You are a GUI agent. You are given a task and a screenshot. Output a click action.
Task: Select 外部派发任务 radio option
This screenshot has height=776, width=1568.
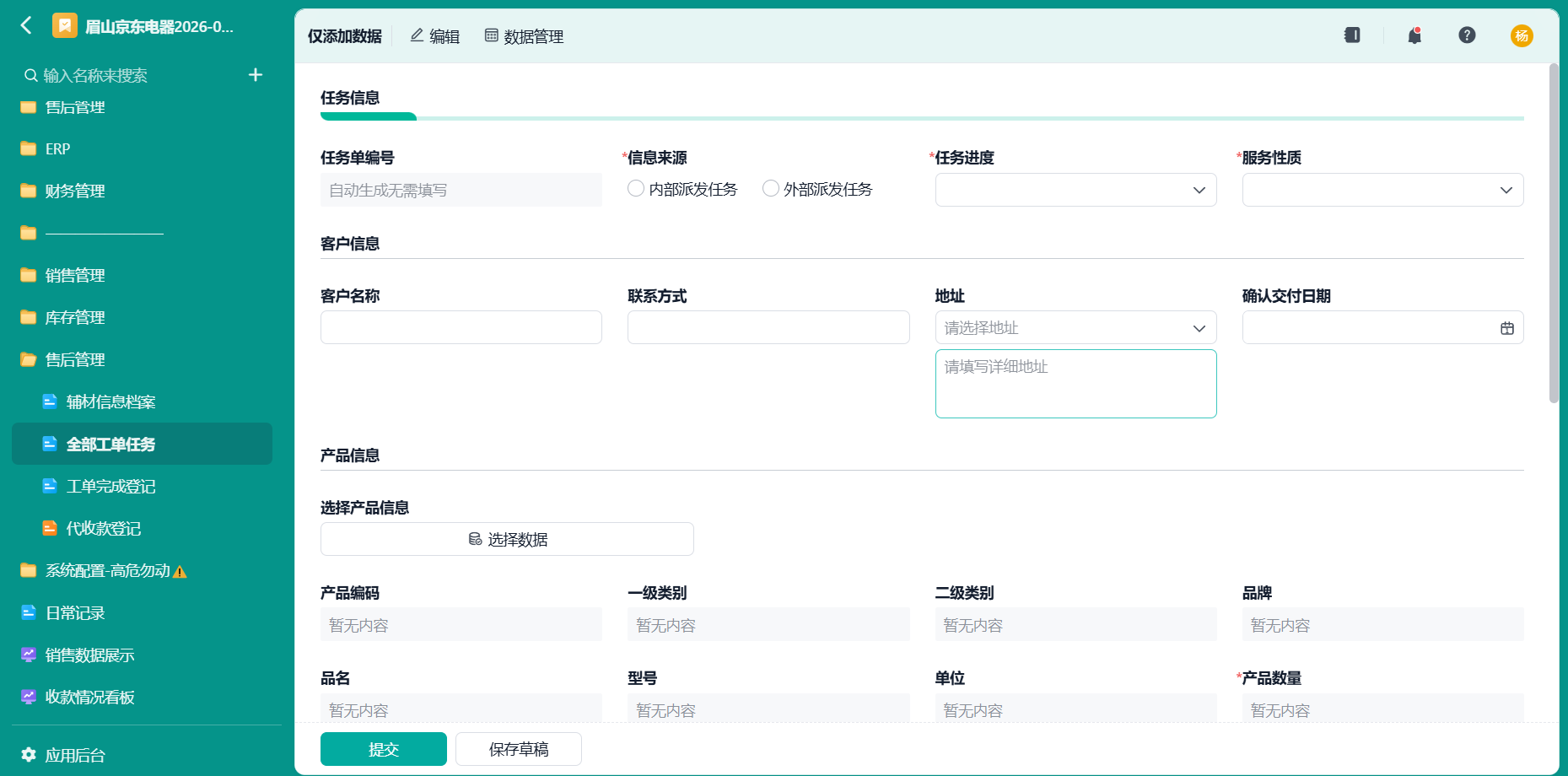(771, 189)
